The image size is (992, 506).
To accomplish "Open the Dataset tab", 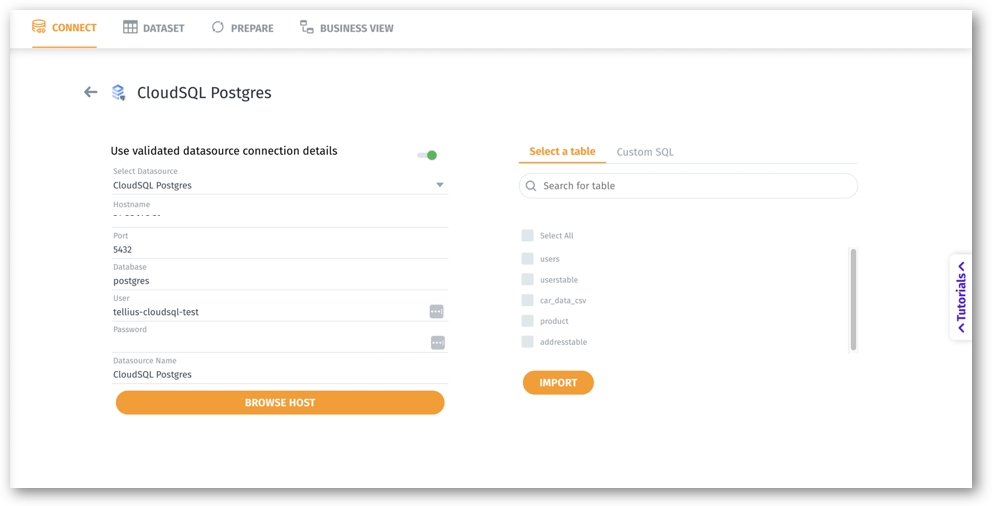I will (153, 28).
